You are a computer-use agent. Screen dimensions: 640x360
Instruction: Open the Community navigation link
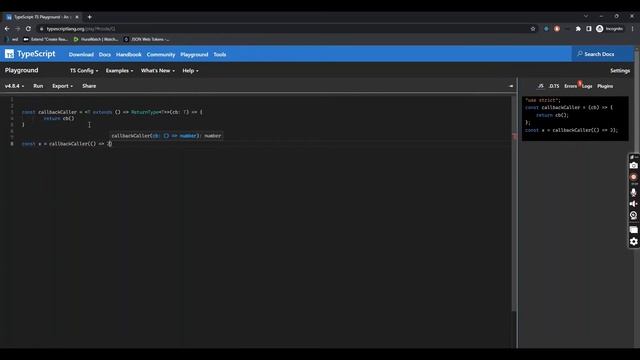[x=161, y=54]
